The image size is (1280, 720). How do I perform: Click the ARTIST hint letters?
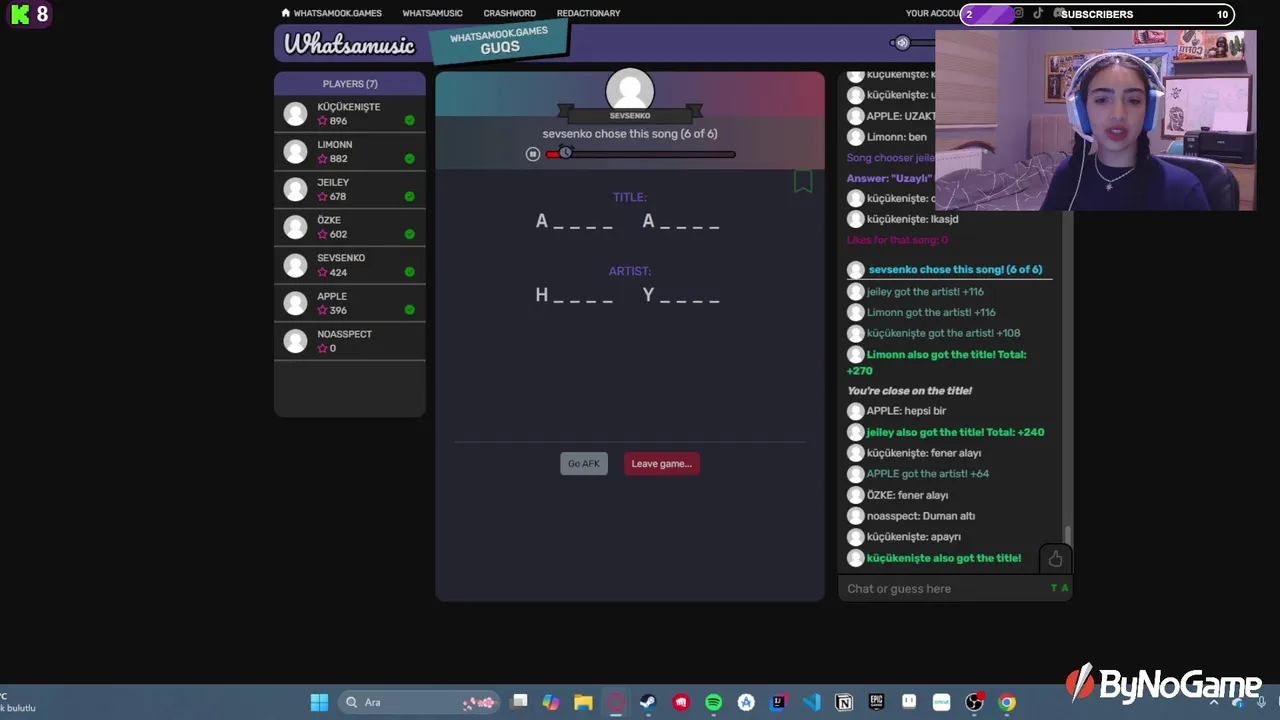tap(628, 295)
